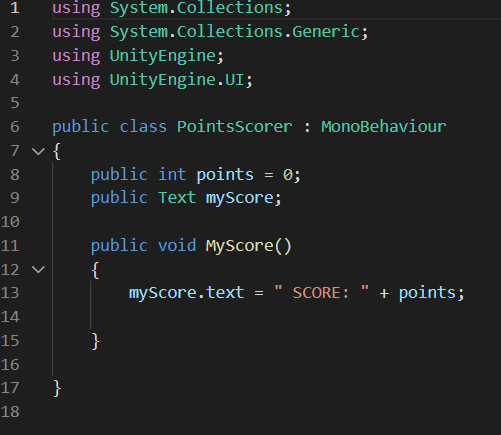
Task: Click the closing brace on line 17
Action: click(x=57, y=388)
